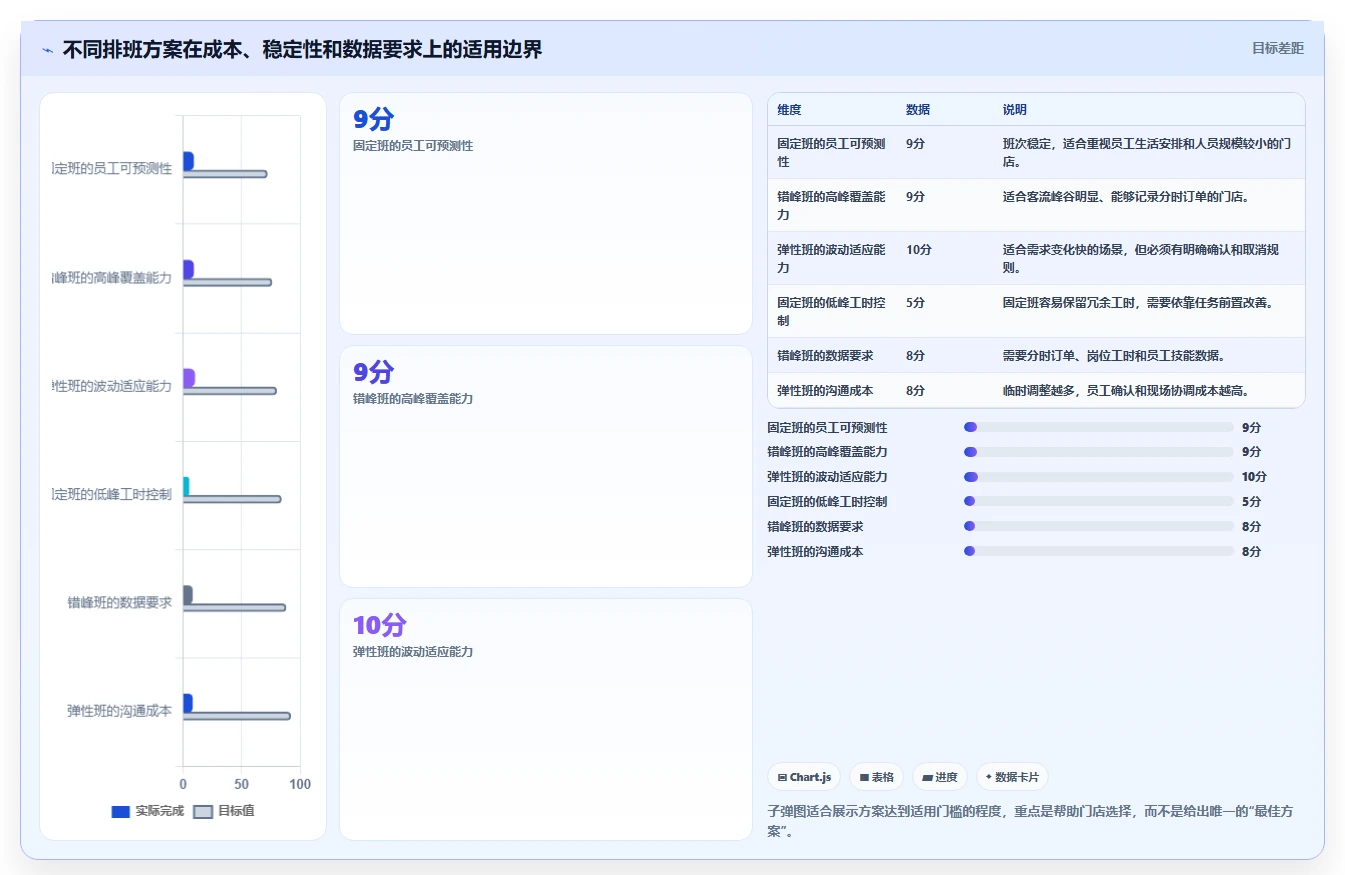This screenshot has height=875, width=1345.
Task: Click the x-axis tick label 50
Action: [x=242, y=784]
